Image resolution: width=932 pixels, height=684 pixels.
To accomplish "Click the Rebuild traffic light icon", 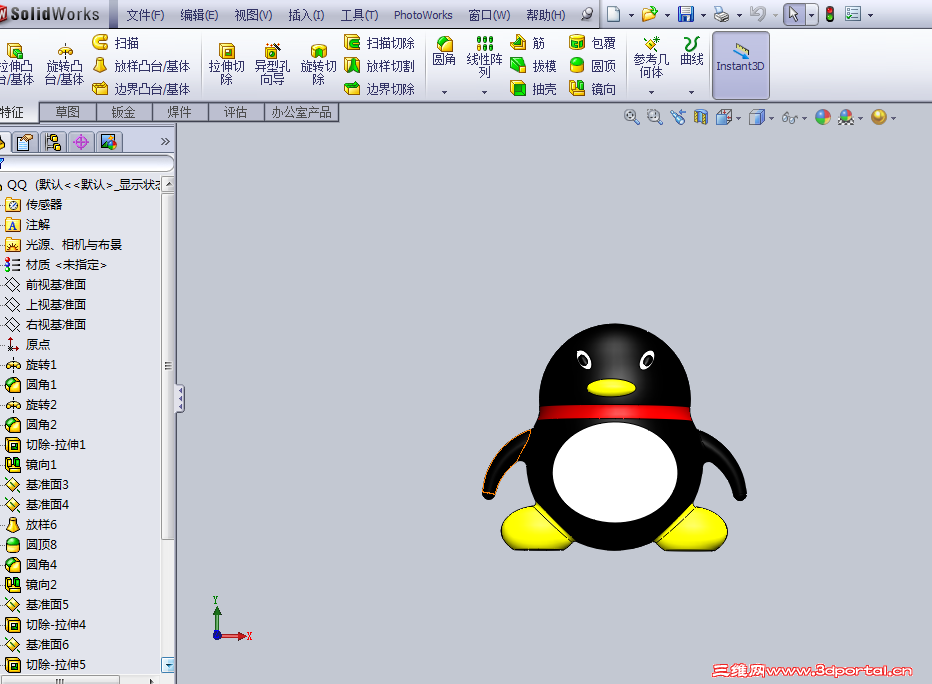I will point(830,14).
